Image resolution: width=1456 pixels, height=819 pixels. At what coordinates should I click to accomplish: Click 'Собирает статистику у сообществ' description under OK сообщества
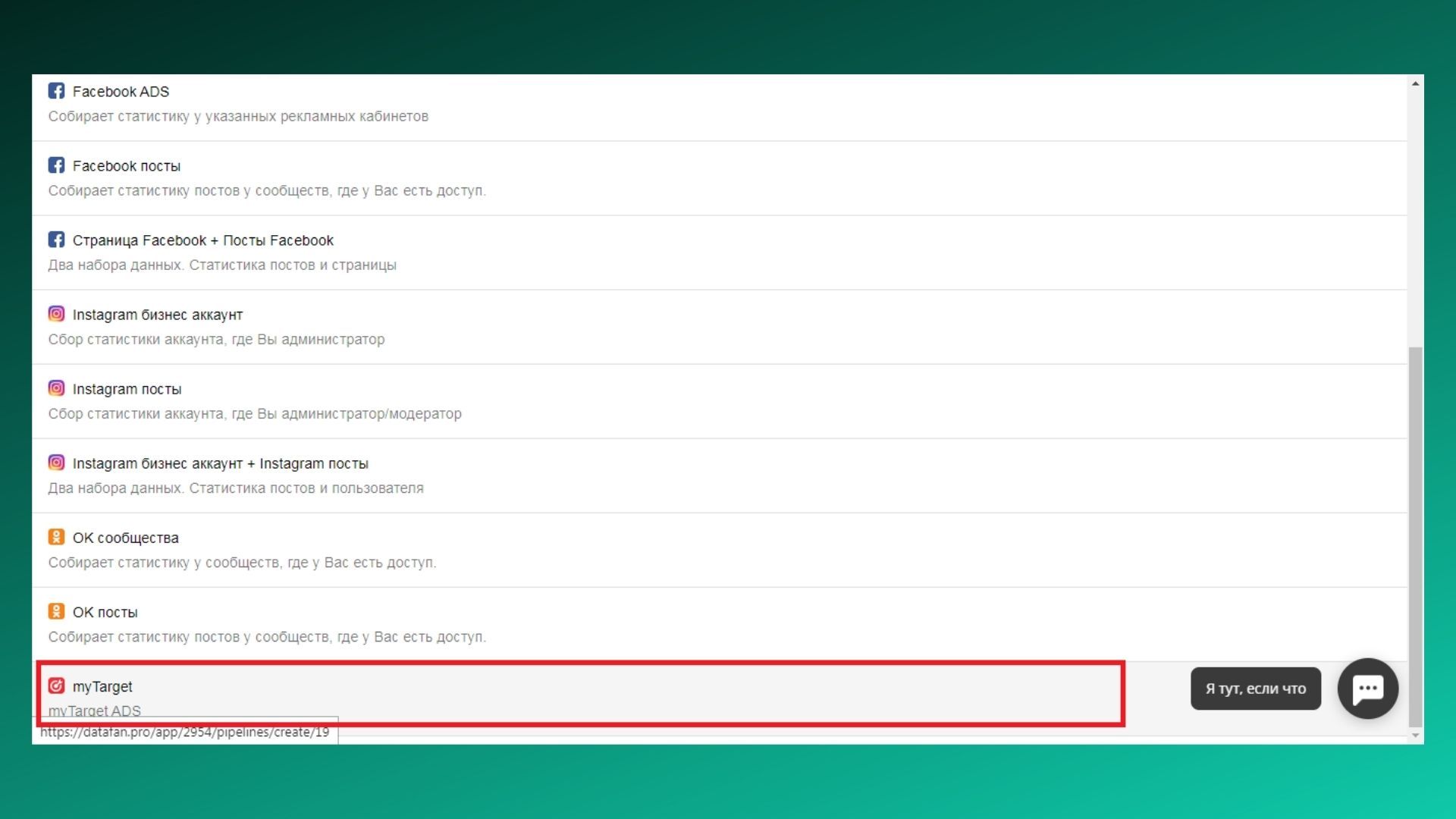[x=243, y=562]
